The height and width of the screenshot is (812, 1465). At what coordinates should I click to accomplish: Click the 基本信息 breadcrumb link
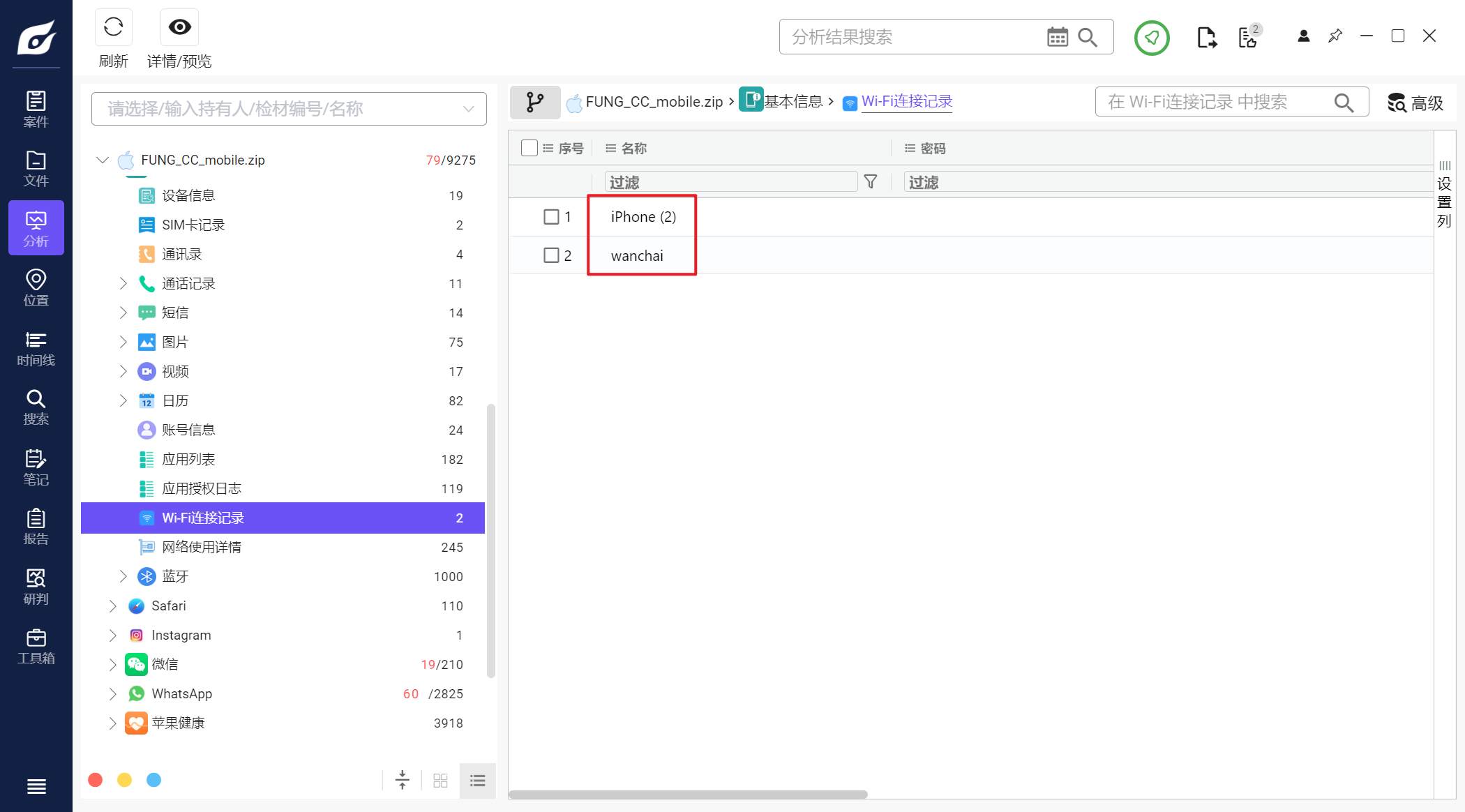click(x=793, y=102)
